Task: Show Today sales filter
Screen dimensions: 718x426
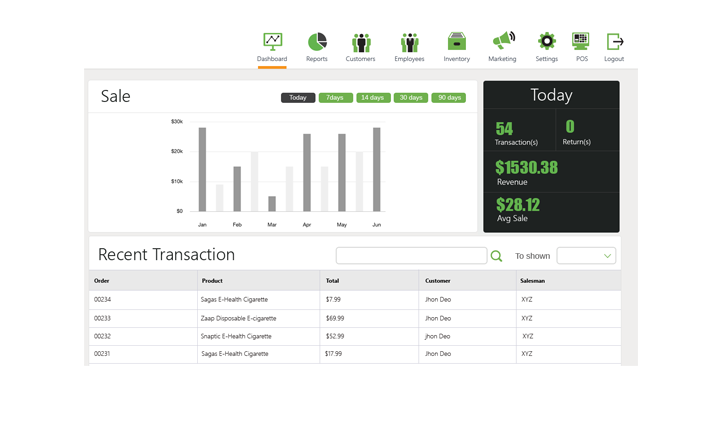Action: click(298, 98)
